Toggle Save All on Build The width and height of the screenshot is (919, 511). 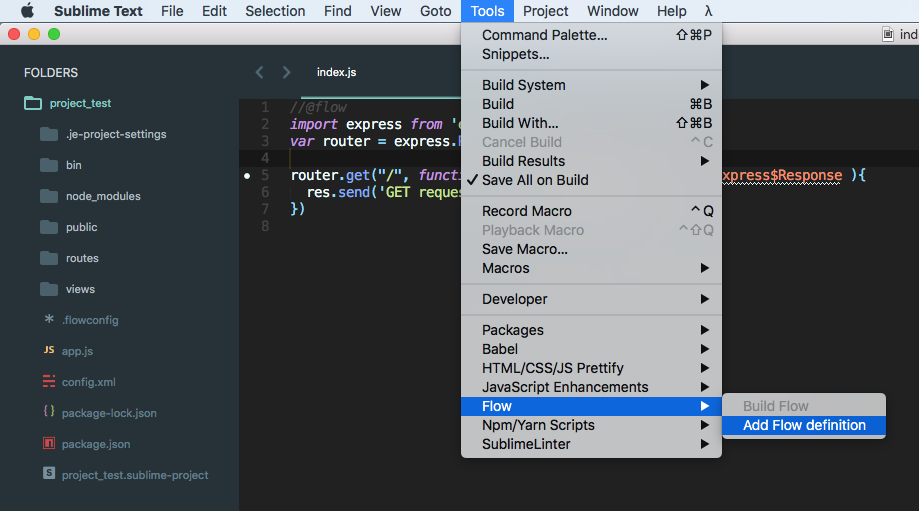click(591, 180)
